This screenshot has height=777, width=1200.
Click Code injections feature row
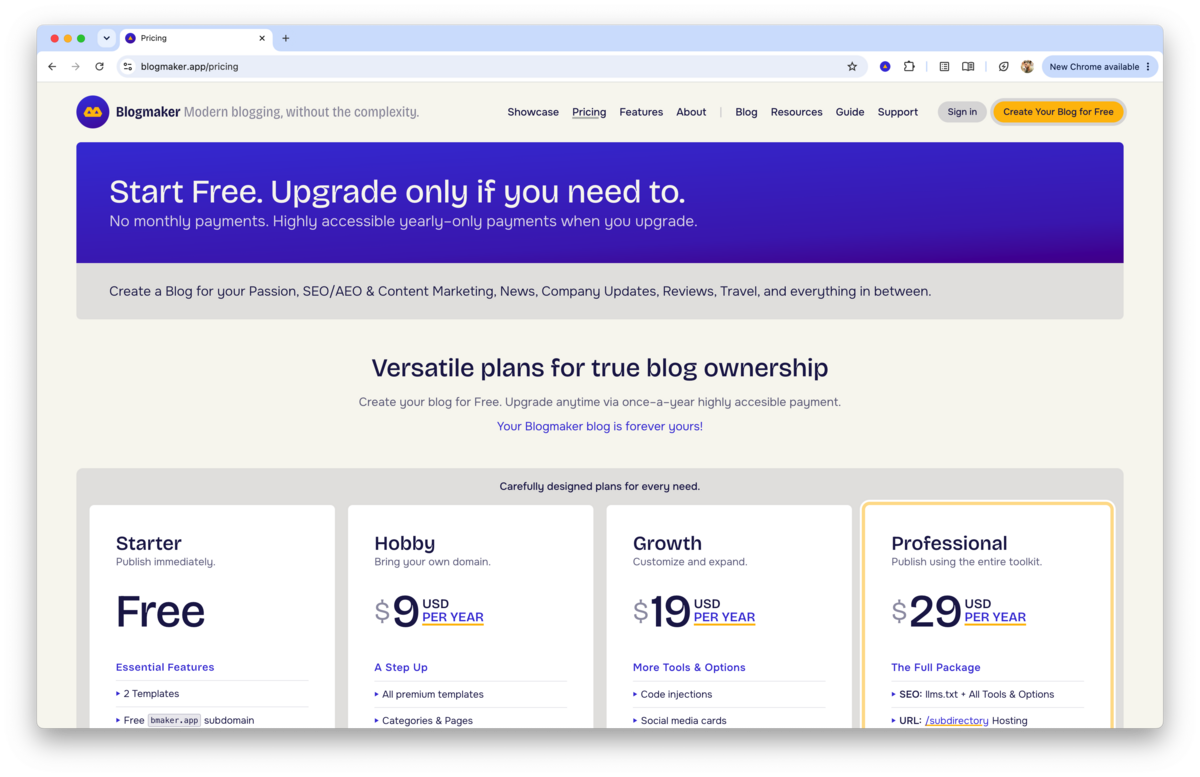(729, 694)
